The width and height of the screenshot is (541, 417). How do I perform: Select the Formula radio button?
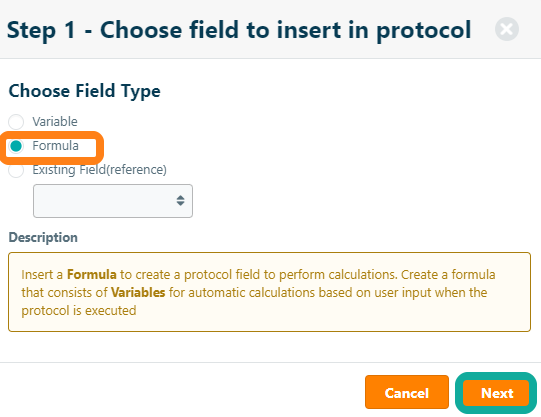click(x=16, y=146)
